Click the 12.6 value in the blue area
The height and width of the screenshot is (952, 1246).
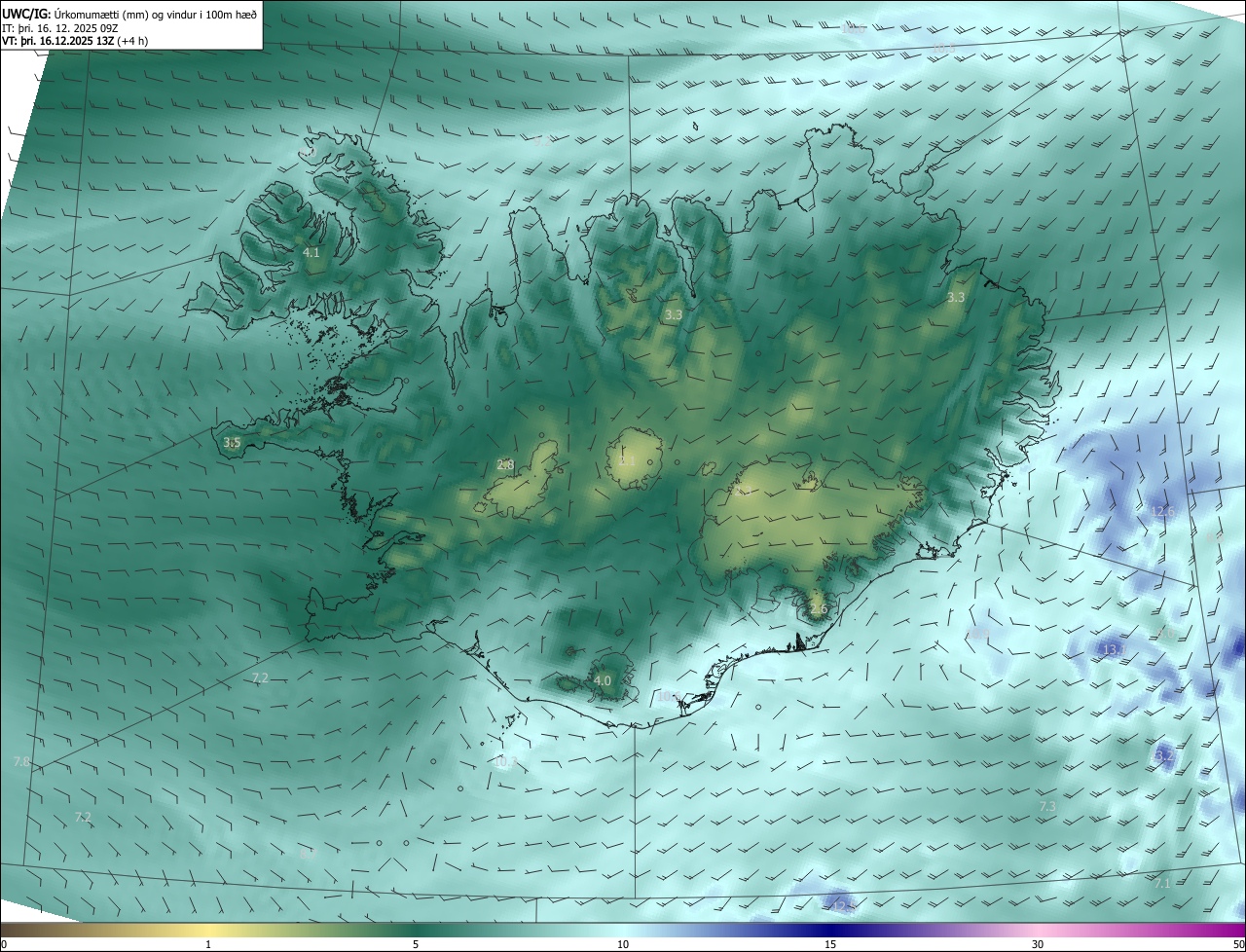coord(1163,511)
